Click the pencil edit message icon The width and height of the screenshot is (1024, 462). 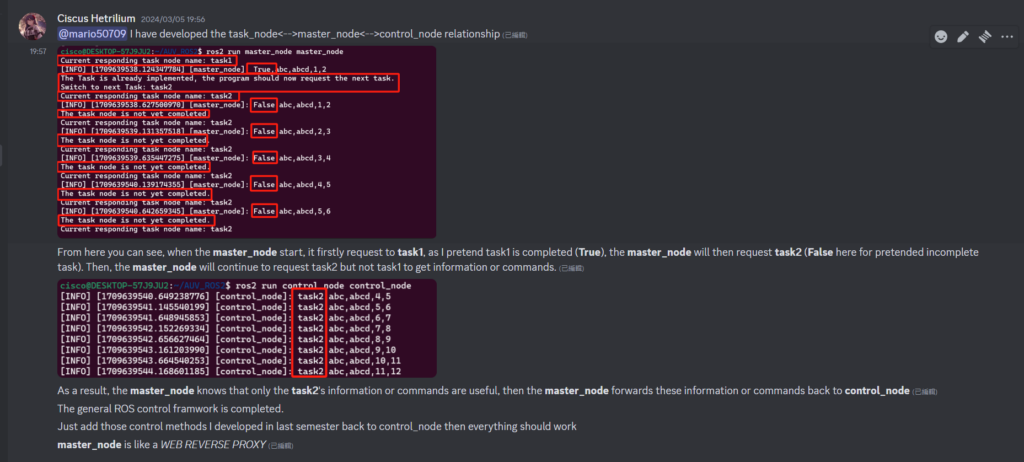tap(963, 37)
